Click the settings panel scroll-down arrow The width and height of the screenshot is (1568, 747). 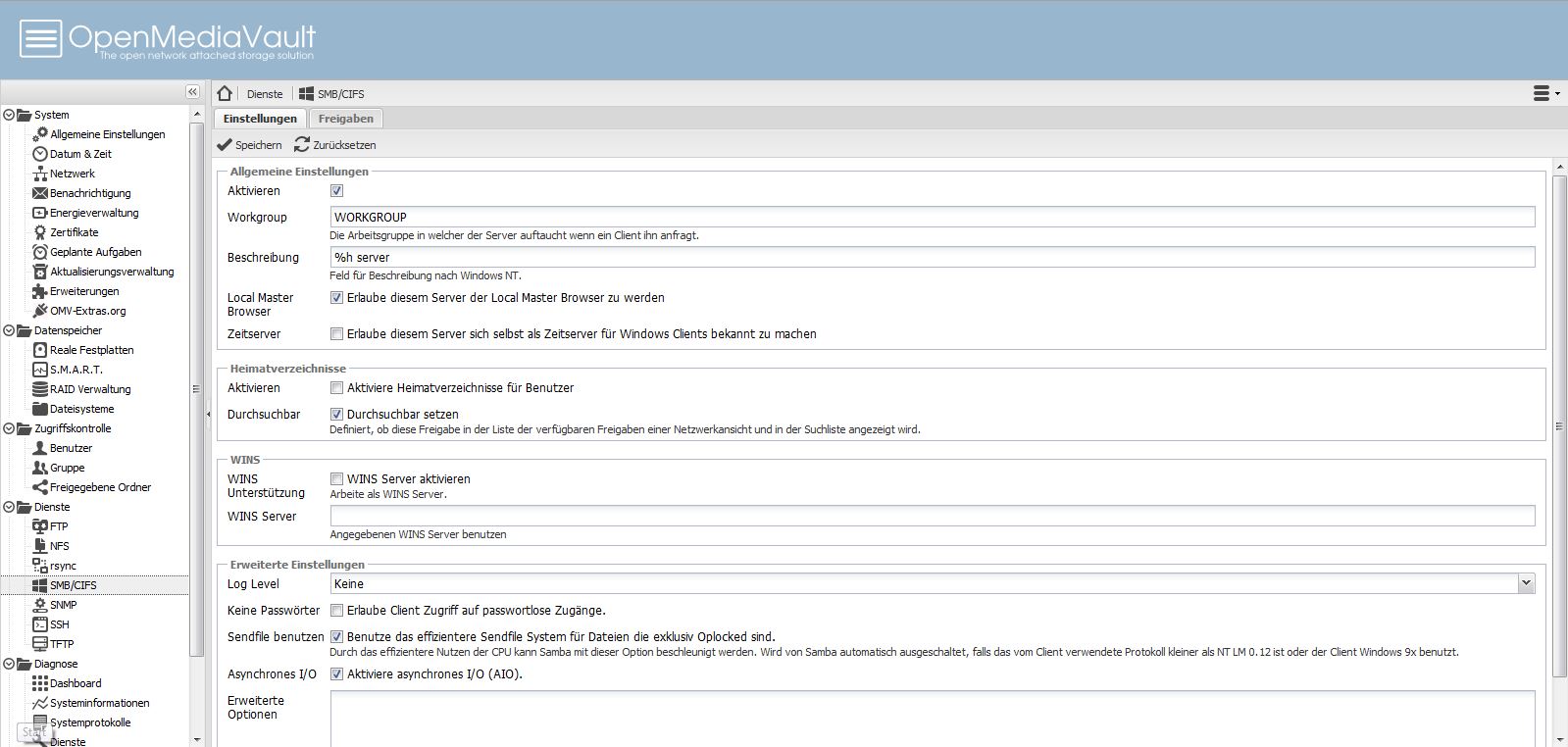1559,739
